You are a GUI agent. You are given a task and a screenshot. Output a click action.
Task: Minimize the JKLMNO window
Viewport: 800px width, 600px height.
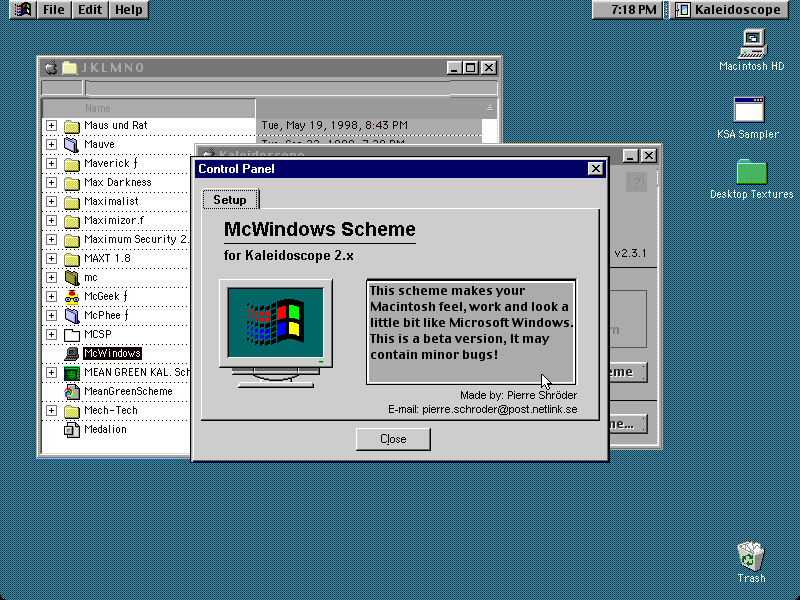pos(454,67)
